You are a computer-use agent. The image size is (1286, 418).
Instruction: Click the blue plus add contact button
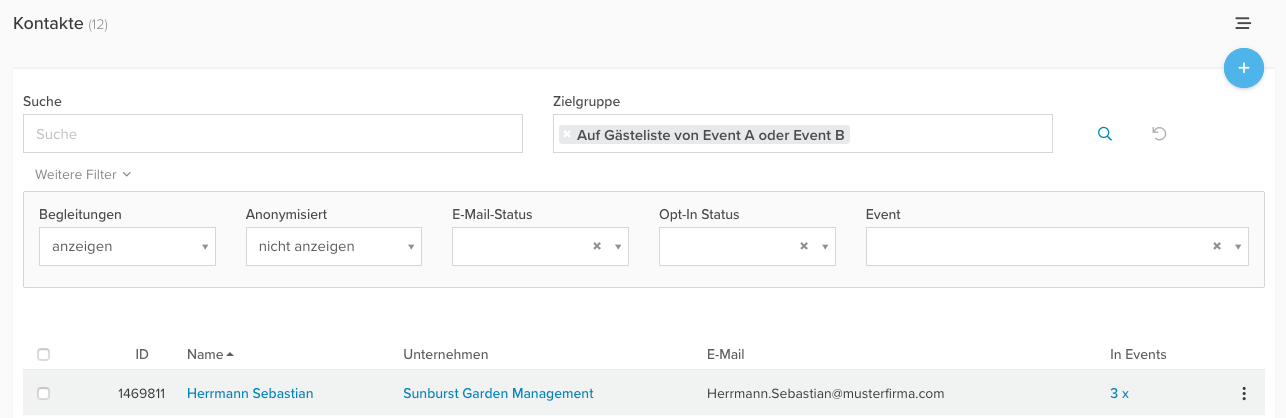click(1243, 68)
